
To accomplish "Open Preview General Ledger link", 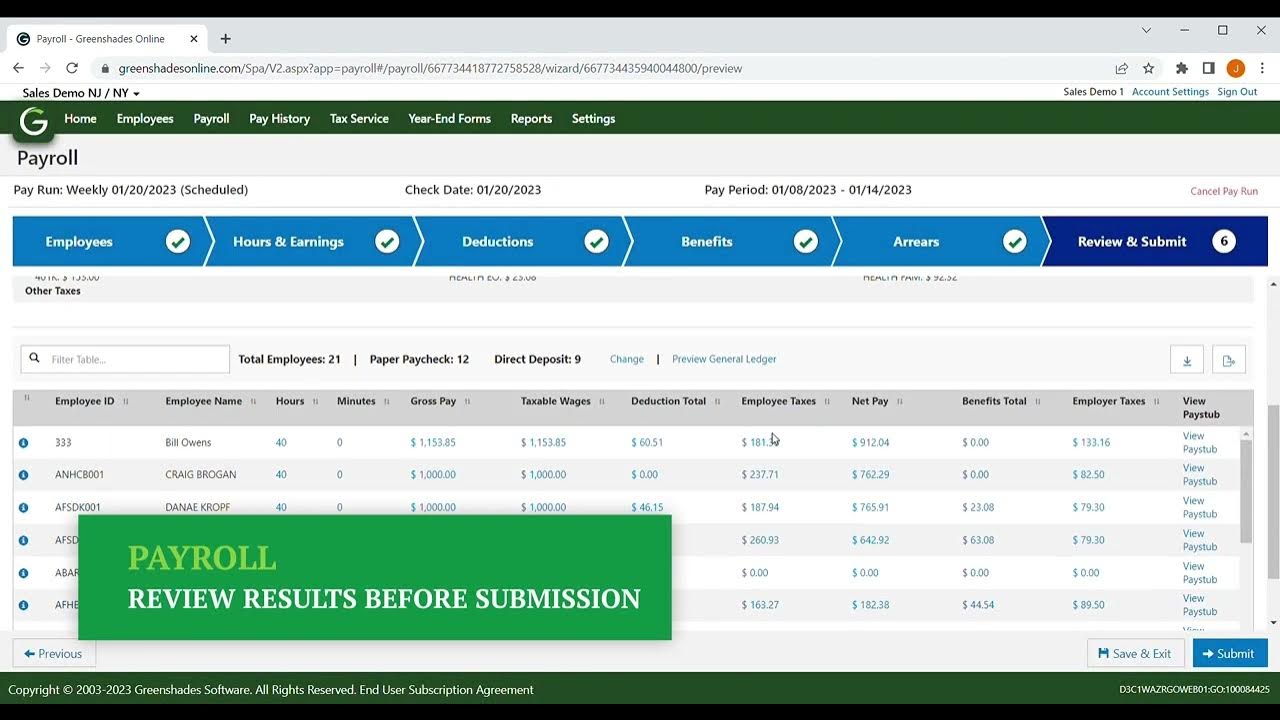I will click(x=724, y=359).
